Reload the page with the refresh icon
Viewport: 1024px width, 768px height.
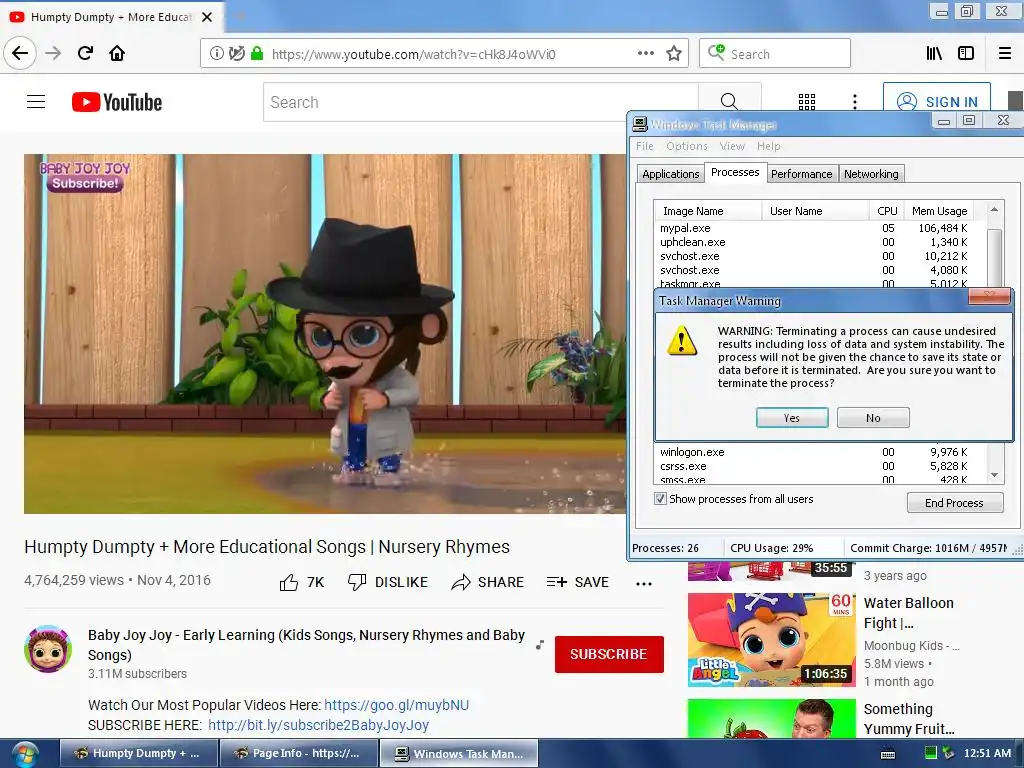coord(85,53)
